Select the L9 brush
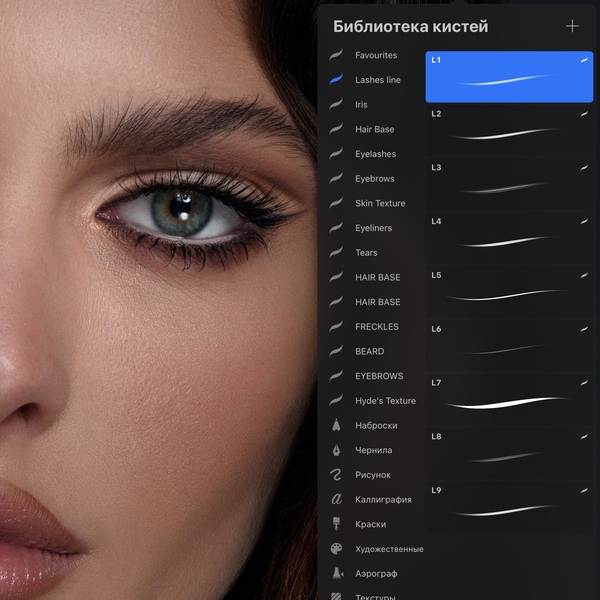The height and width of the screenshot is (600, 600). (x=509, y=507)
